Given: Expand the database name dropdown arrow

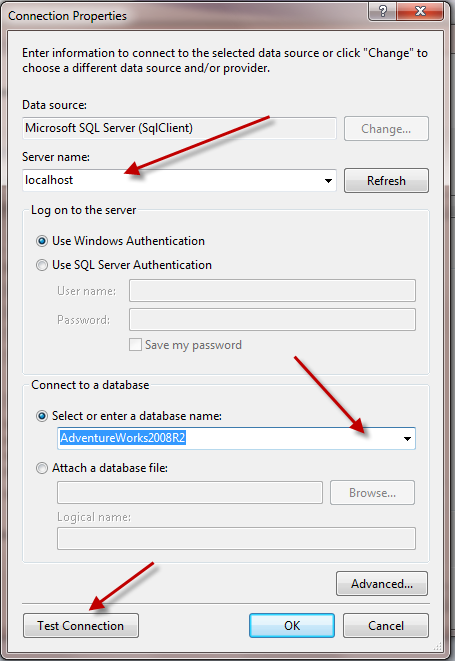Looking at the screenshot, I should 407,438.
